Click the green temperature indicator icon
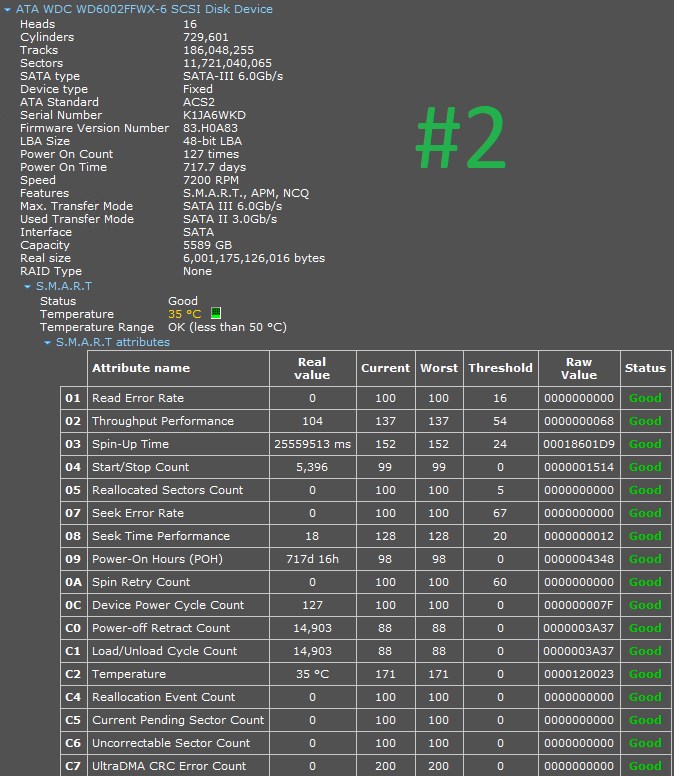The height and width of the screenshot is (776, 674). pos(216,313)
